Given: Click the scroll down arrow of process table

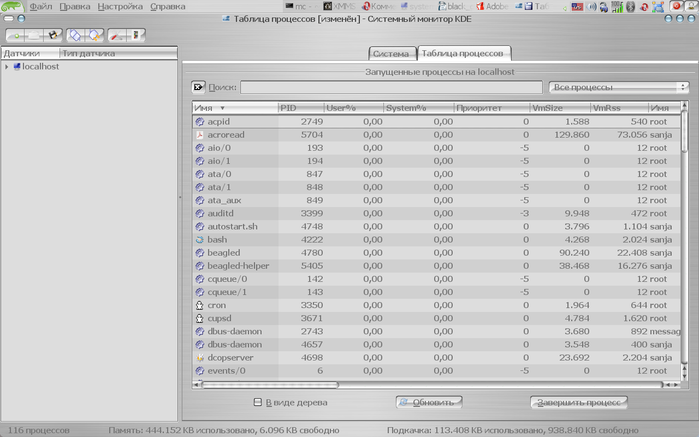Looking at the screenshot, I should coord(685,374).
